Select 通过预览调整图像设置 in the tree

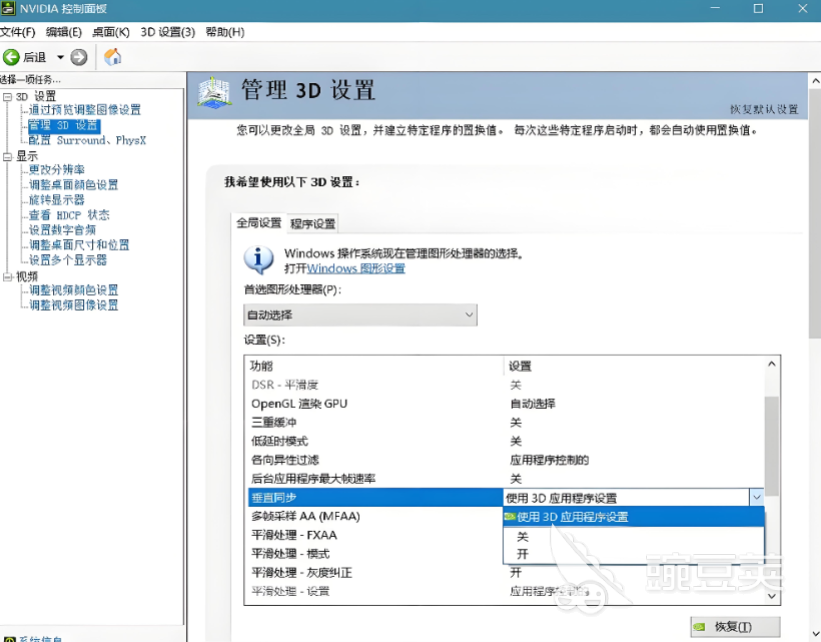click(85, 110)
